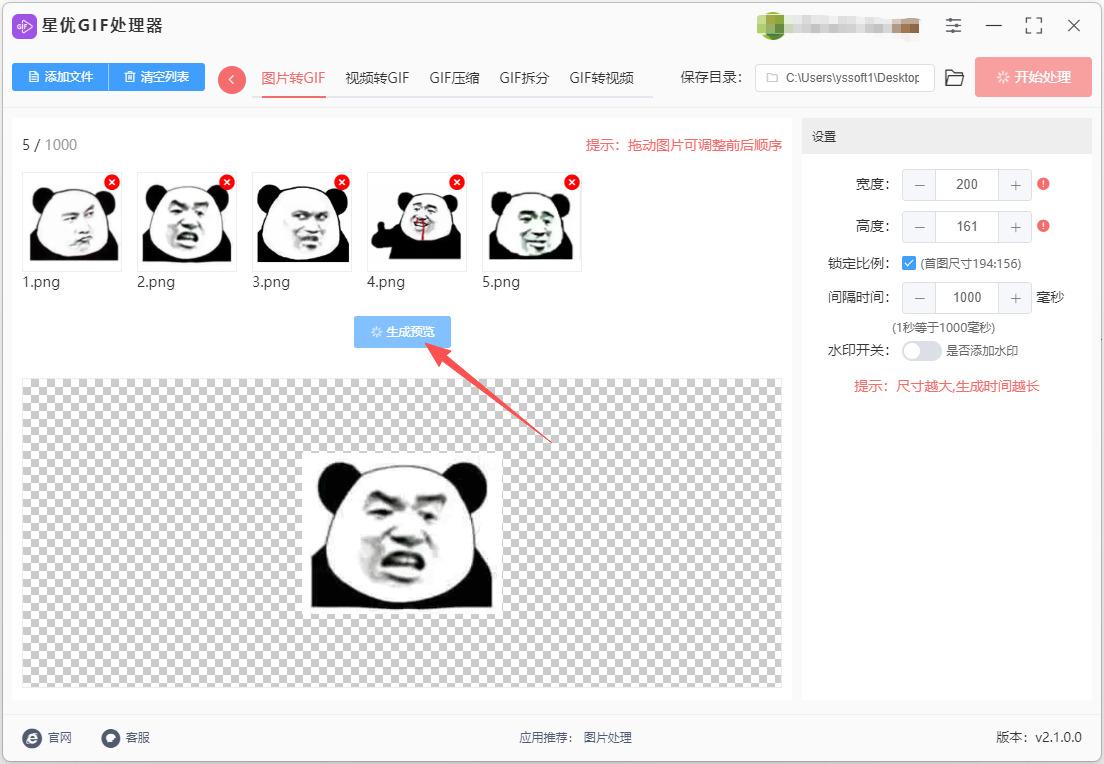Click the 保存目录 path field
This screenshot has height=764, width=1104.
tap(845, 78)
